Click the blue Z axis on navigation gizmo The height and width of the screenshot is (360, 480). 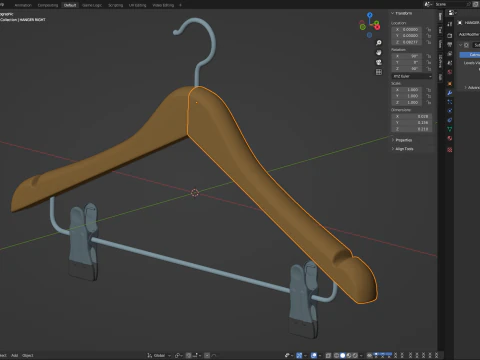pyautogui.click(x=370, y=15)
